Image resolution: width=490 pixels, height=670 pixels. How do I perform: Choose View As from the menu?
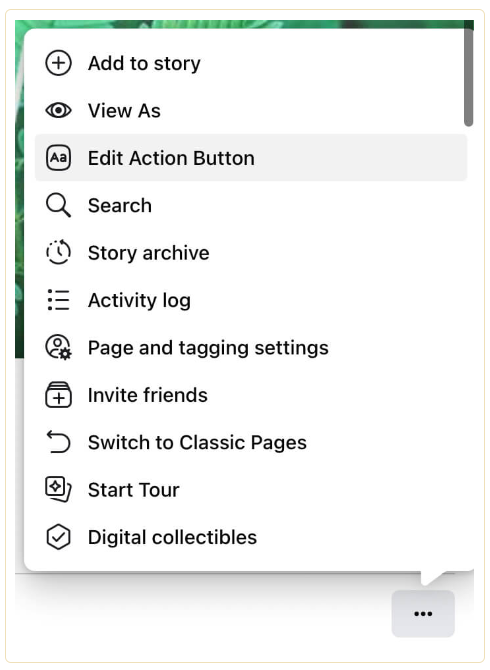click(251, 111)
